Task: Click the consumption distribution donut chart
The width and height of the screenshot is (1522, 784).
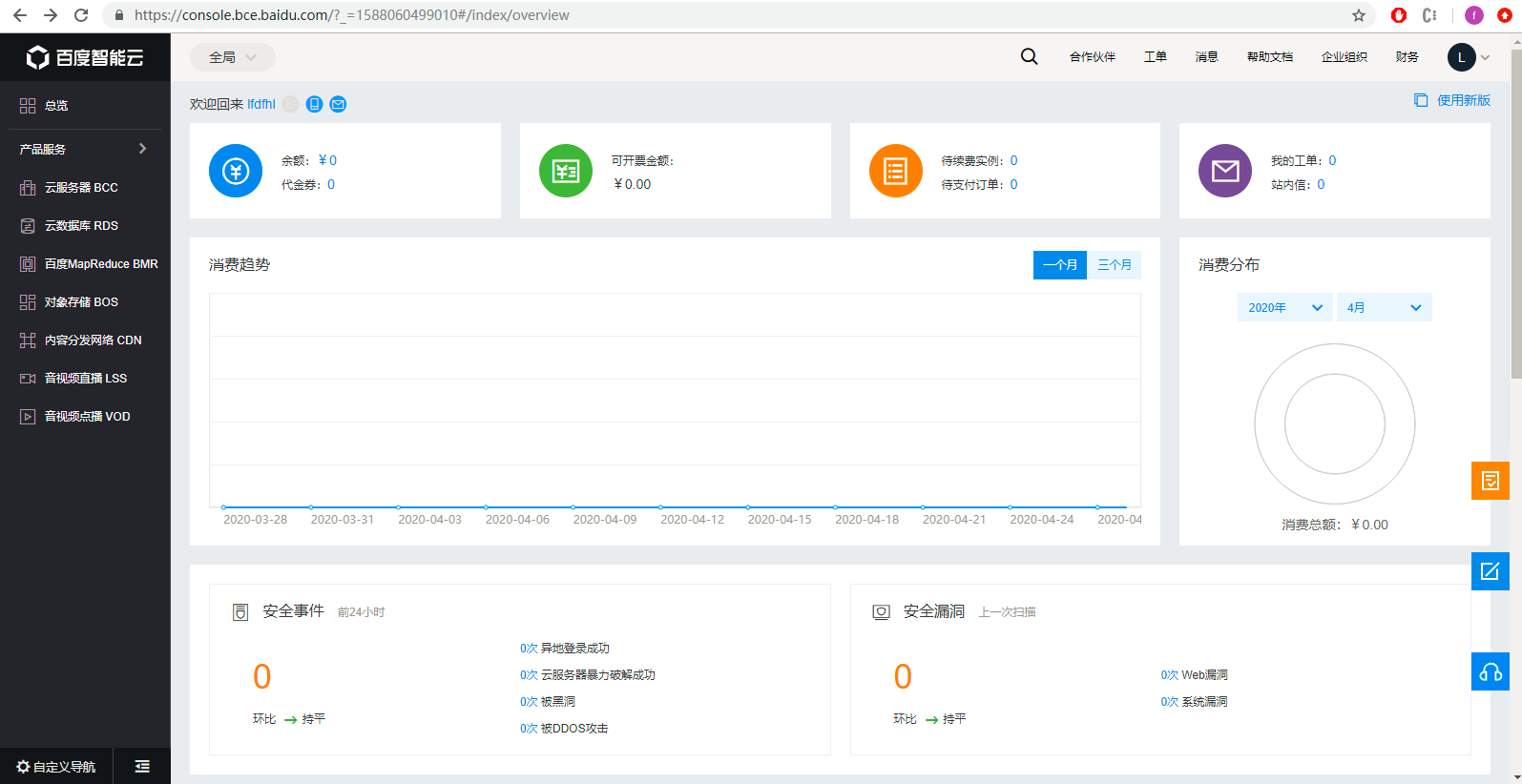Action: point(1335,423)
